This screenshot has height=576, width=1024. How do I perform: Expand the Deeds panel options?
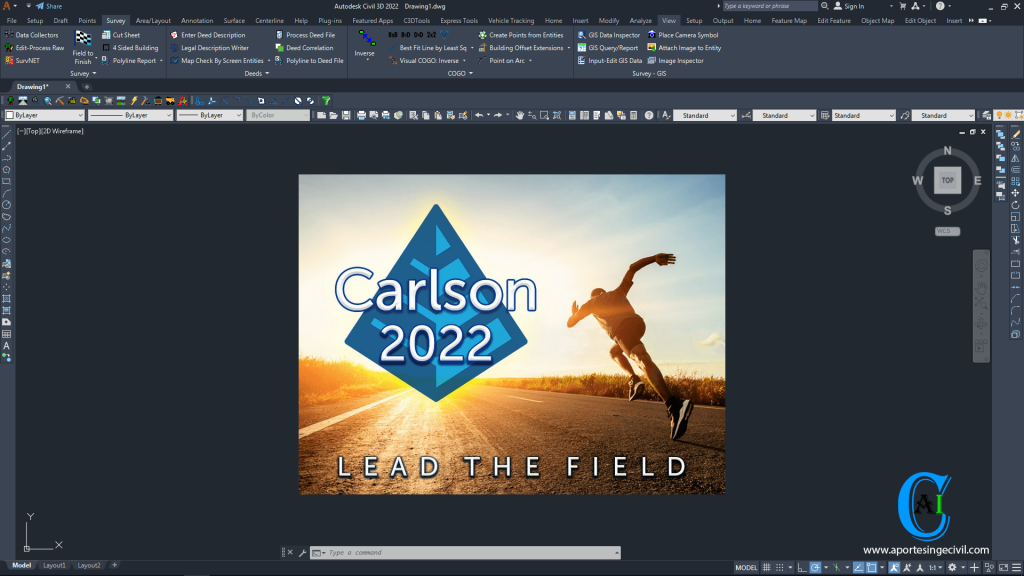tap(266, 73)
